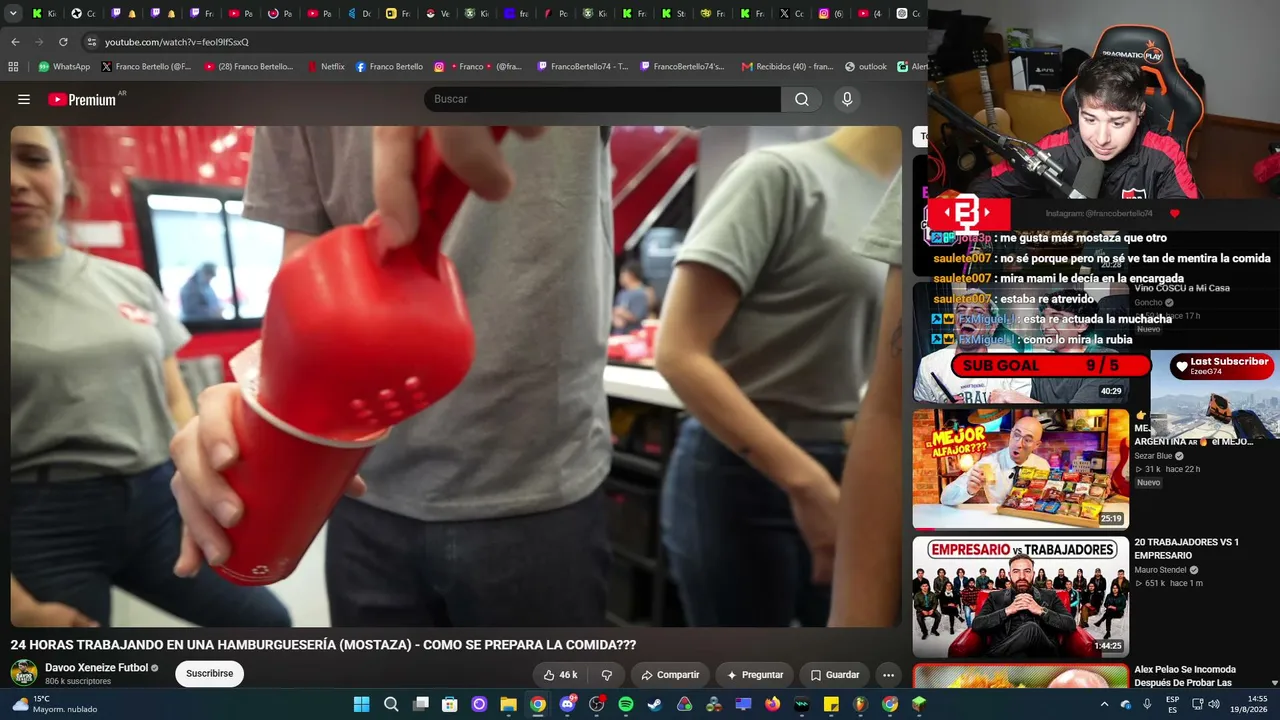Show hidden system tray icons chevron
Screen dimensions: 1280x720
(1104, 704)
